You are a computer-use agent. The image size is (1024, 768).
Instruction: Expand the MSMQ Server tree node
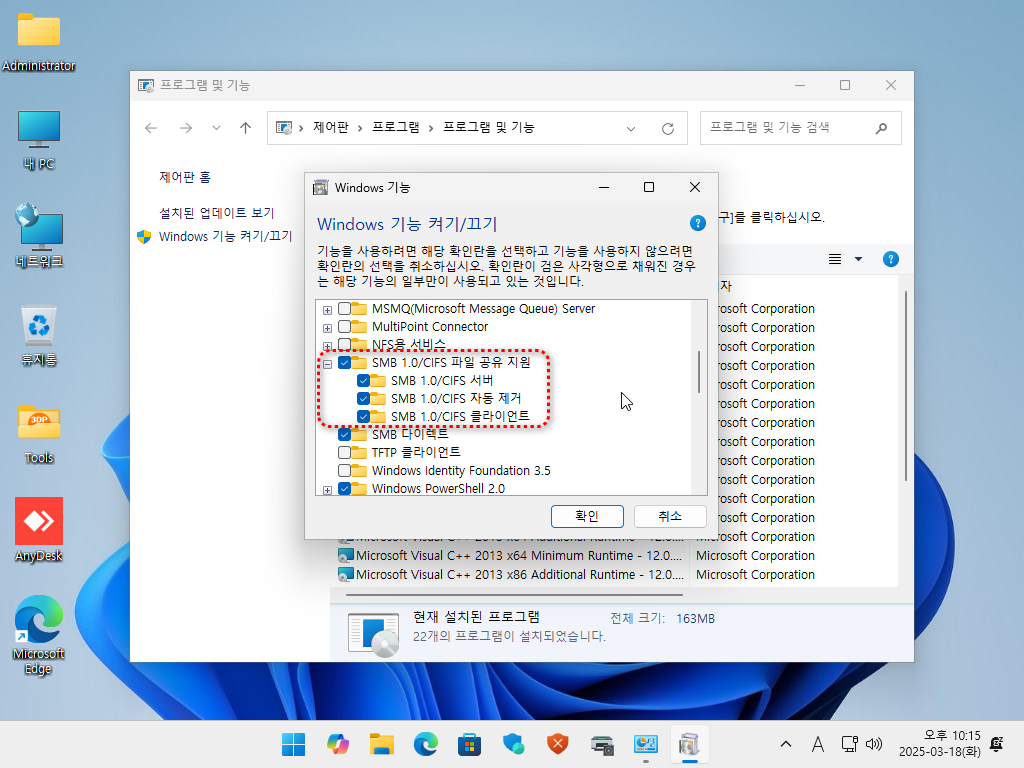click(328, 310)
